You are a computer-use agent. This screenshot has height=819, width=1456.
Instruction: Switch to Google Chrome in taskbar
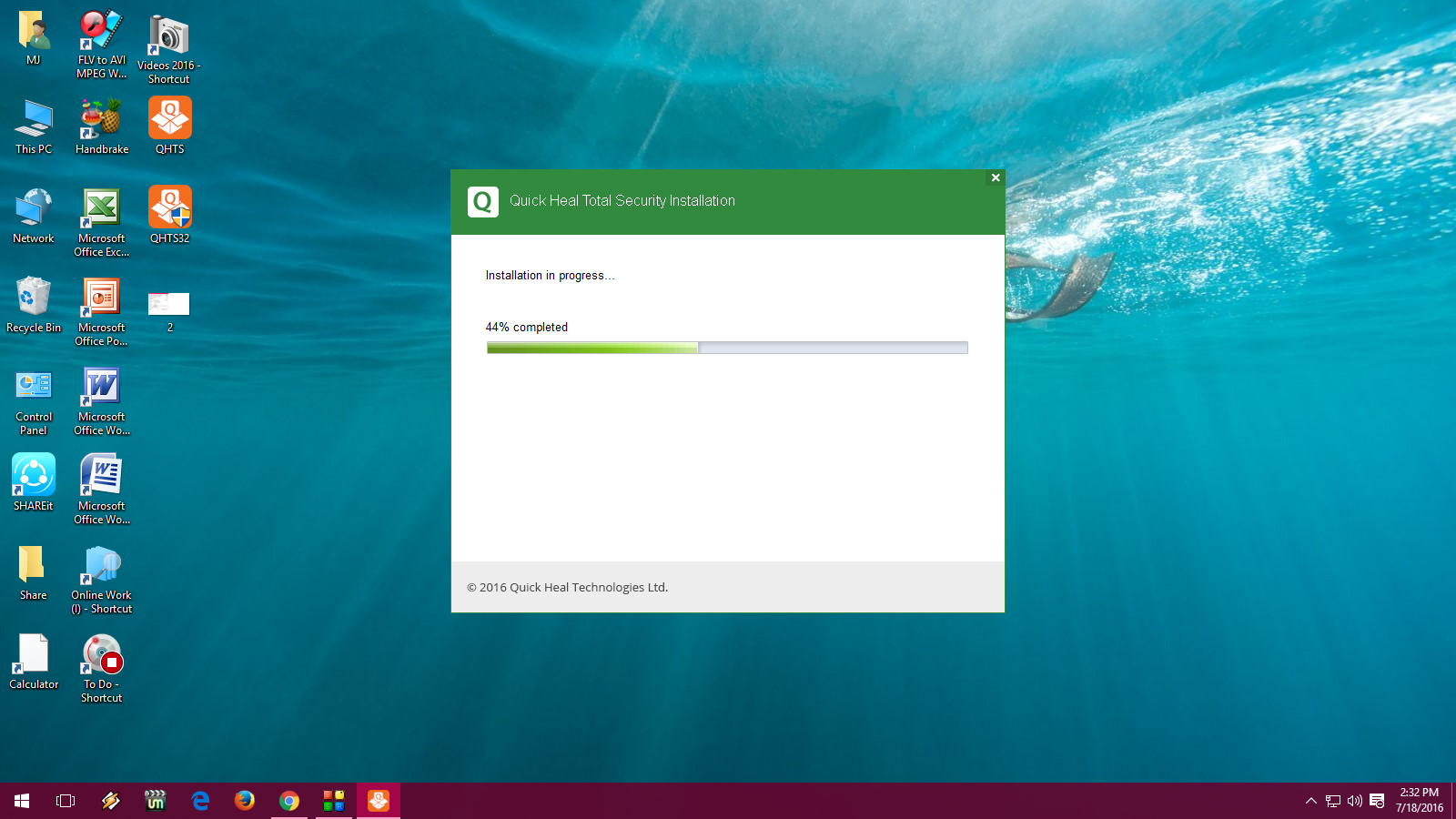[x=289, y=801]
